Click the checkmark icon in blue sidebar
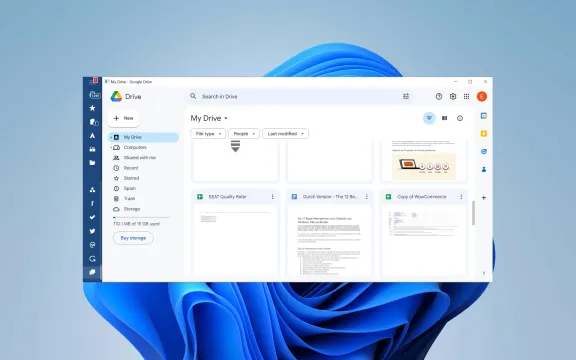 click(x=93, y=217)
